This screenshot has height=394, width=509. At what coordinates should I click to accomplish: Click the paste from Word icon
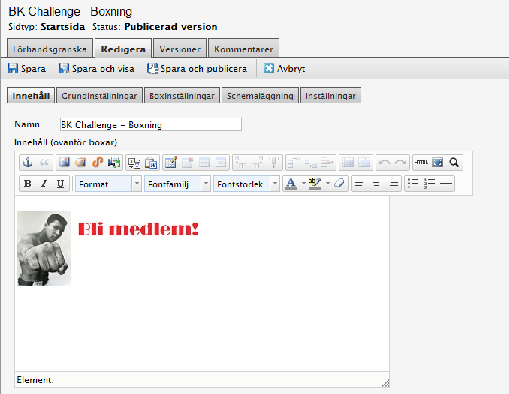click(x=151, y=162)
